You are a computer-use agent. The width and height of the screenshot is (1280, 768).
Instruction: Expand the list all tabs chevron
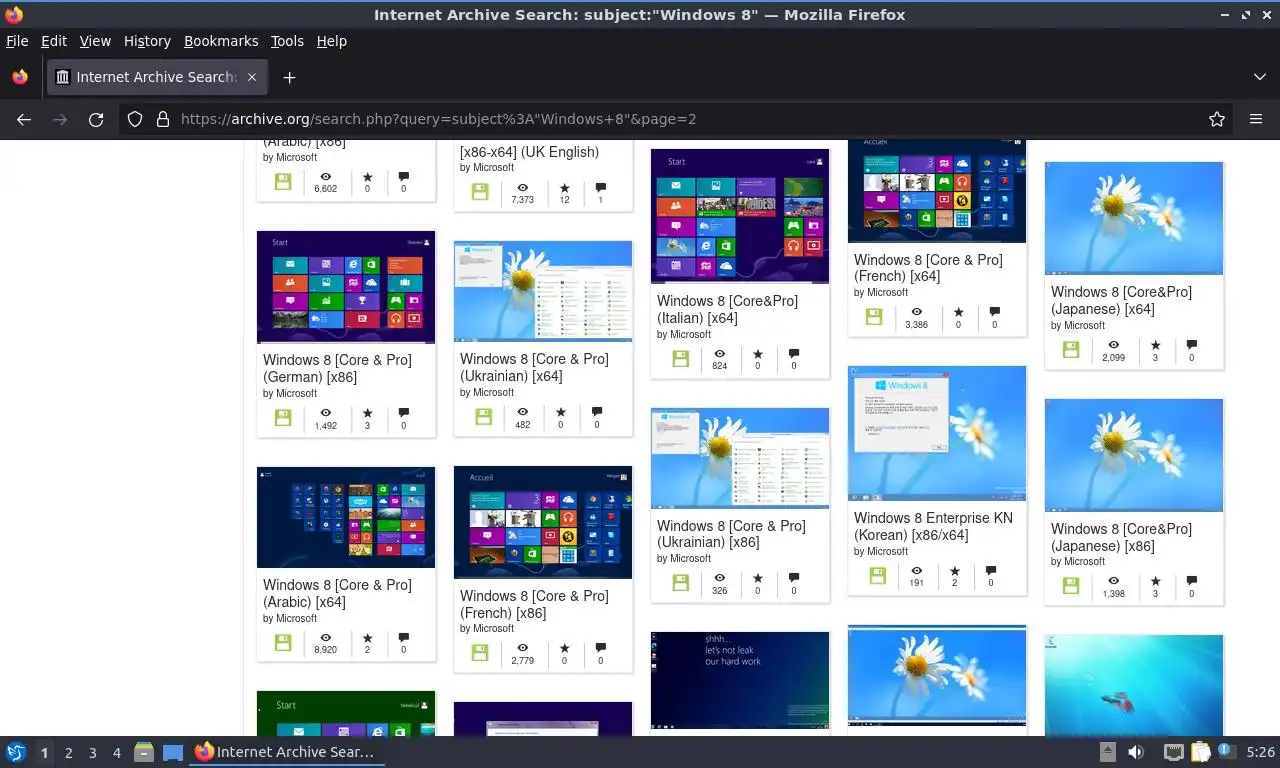[x=1260, y=77]
